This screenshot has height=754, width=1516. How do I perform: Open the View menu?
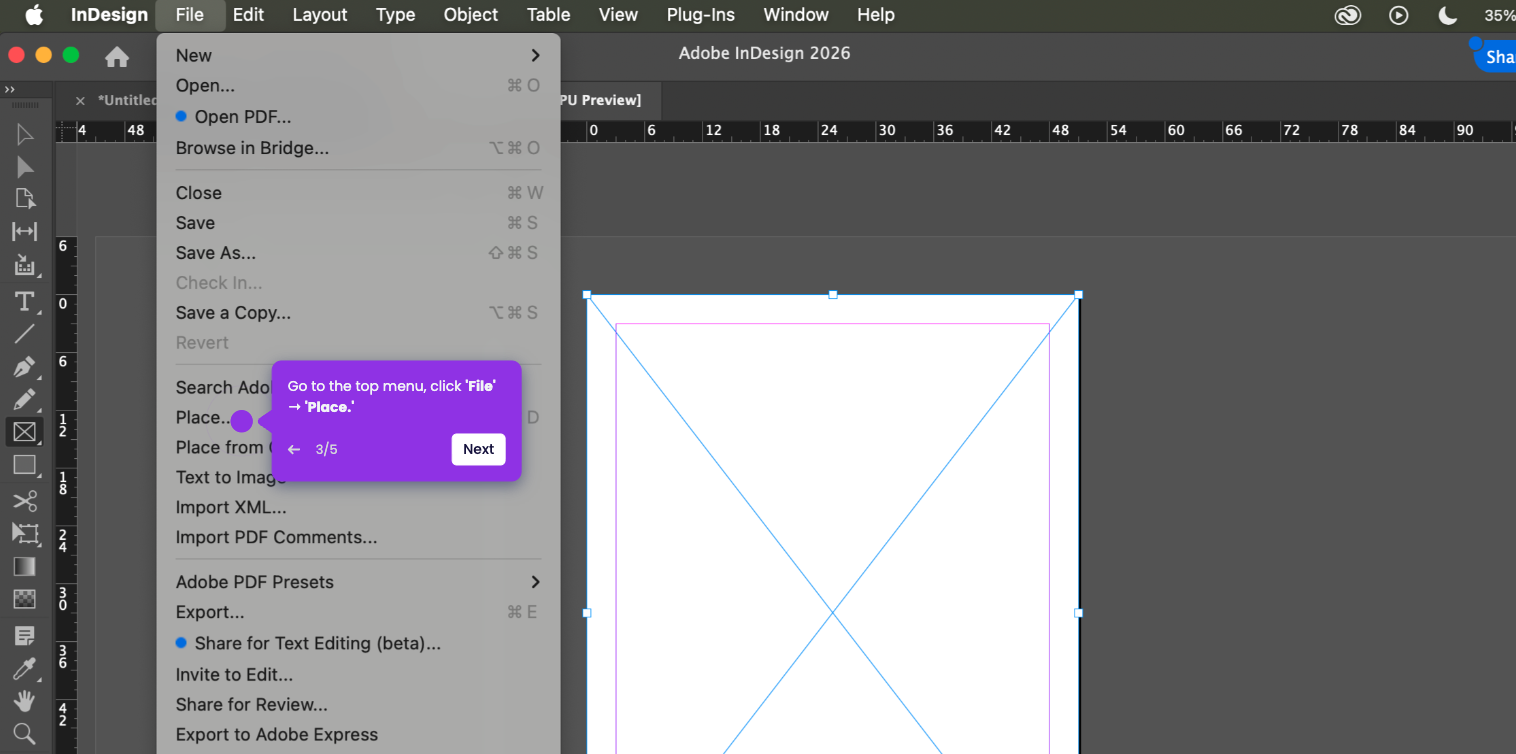click(618, 15)
